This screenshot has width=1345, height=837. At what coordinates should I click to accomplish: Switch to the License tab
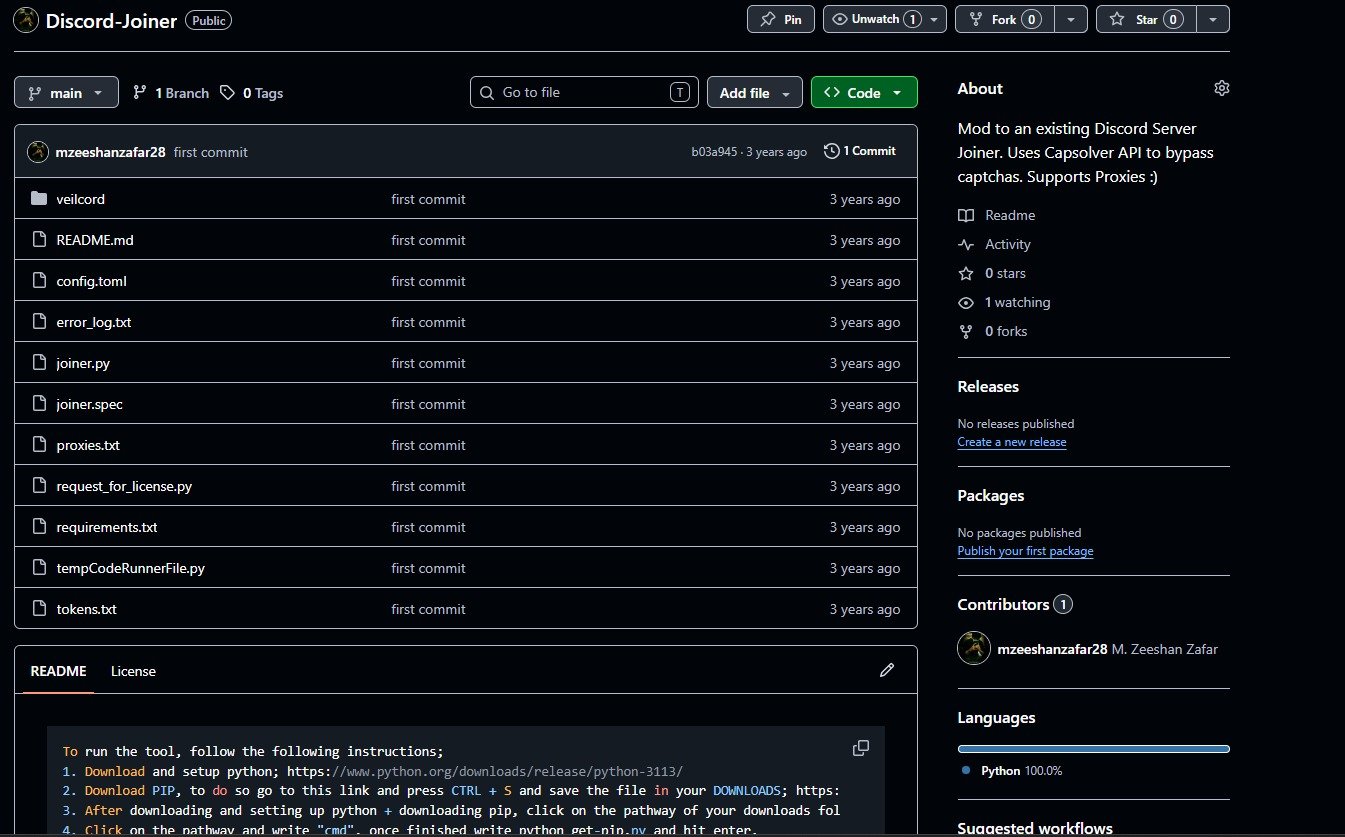pos(133,671)
